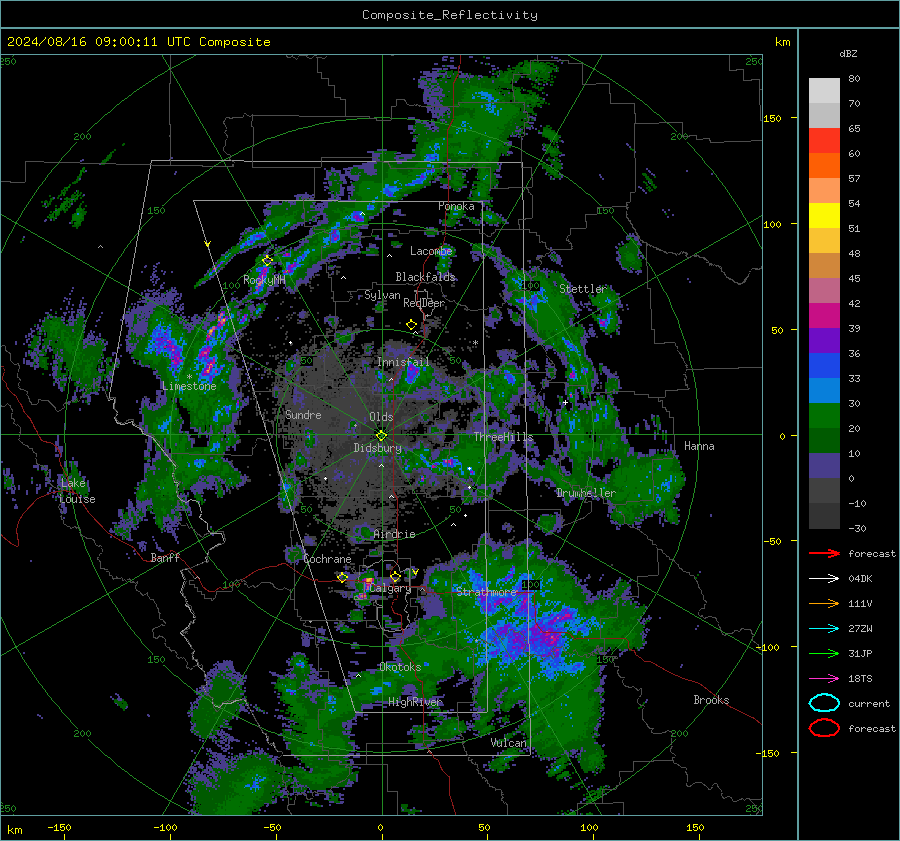Click the Blackfalds map label
Screen dimensions: 900x841
click(425, 277)
